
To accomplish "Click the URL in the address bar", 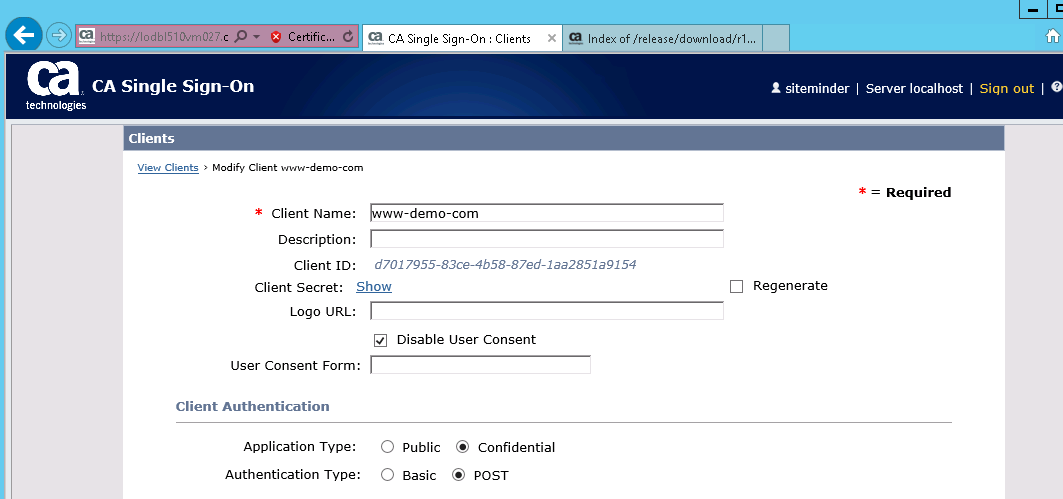I will 163,37.
